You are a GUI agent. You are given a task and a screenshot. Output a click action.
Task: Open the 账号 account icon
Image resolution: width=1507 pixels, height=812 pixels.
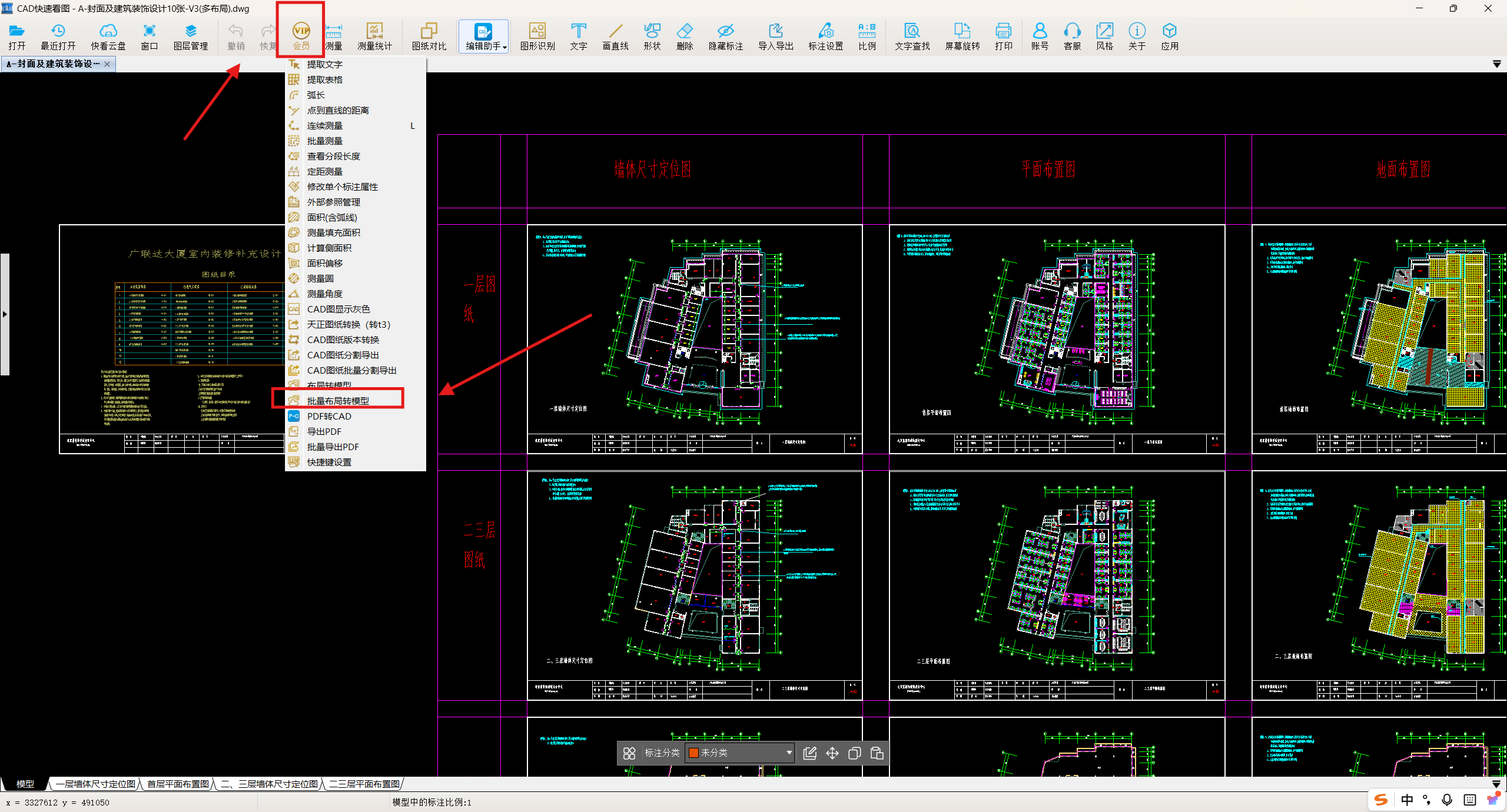[x=1040, y=36]
